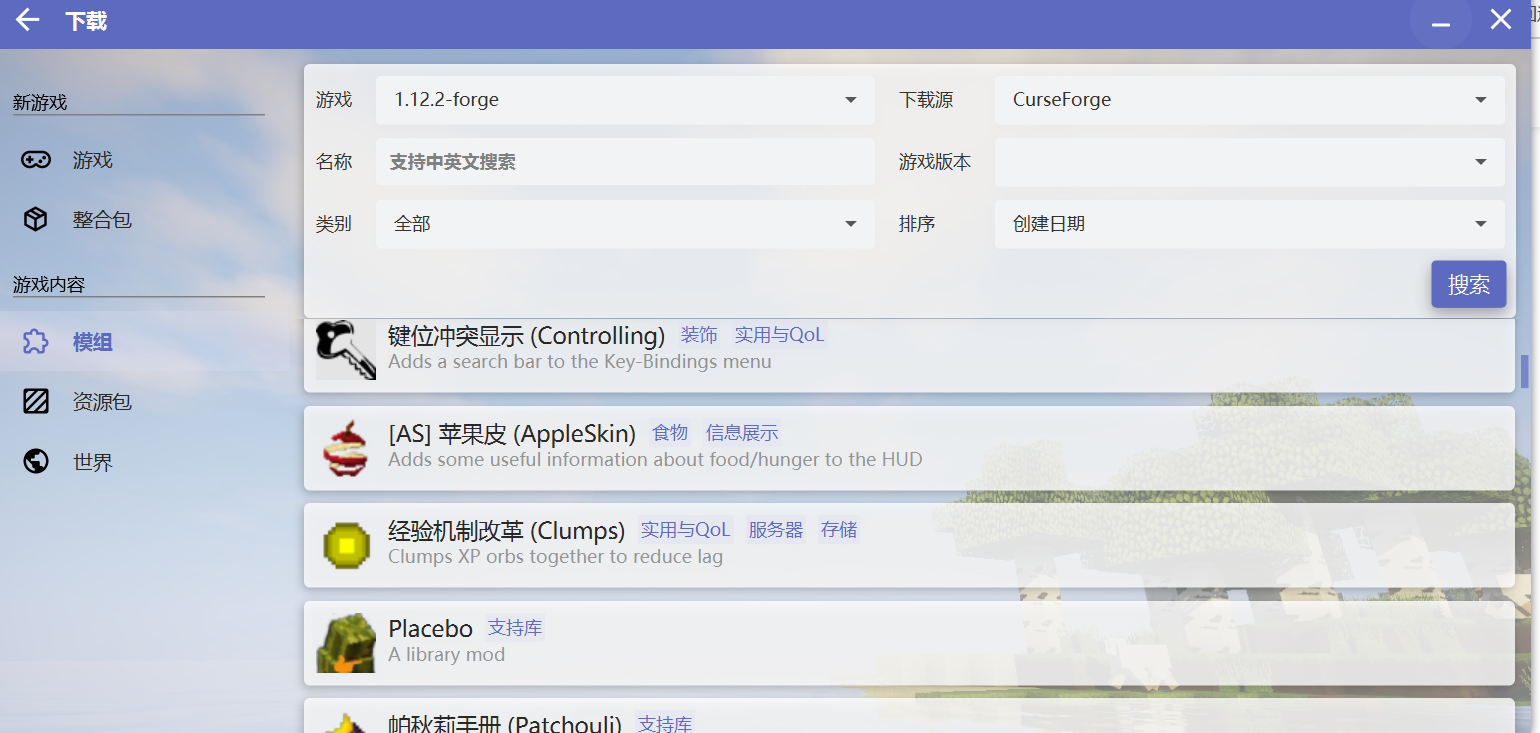Click the 食物 tag on AppleSkin

670,432
